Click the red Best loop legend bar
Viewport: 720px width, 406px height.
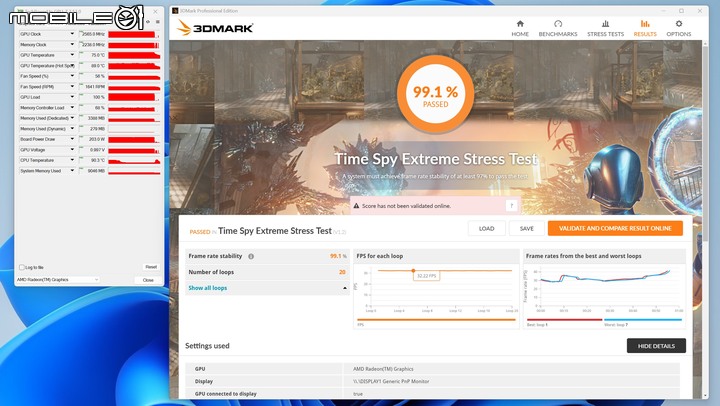click(x=564, y=320)
